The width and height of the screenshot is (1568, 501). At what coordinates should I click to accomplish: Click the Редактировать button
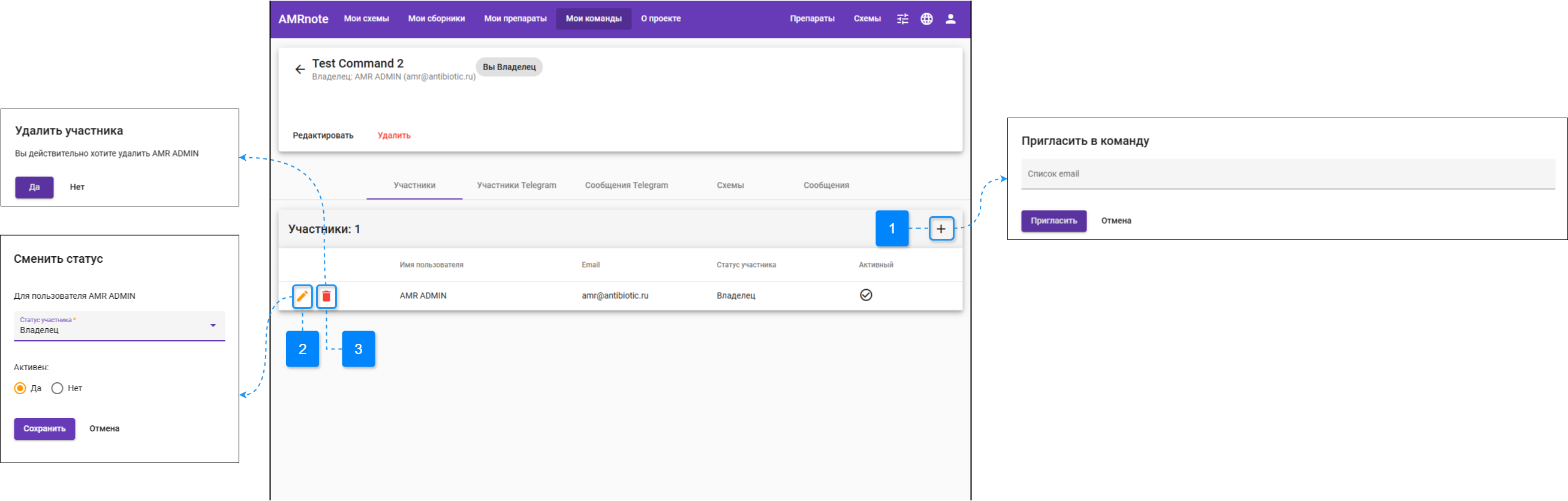click(323, 136)
